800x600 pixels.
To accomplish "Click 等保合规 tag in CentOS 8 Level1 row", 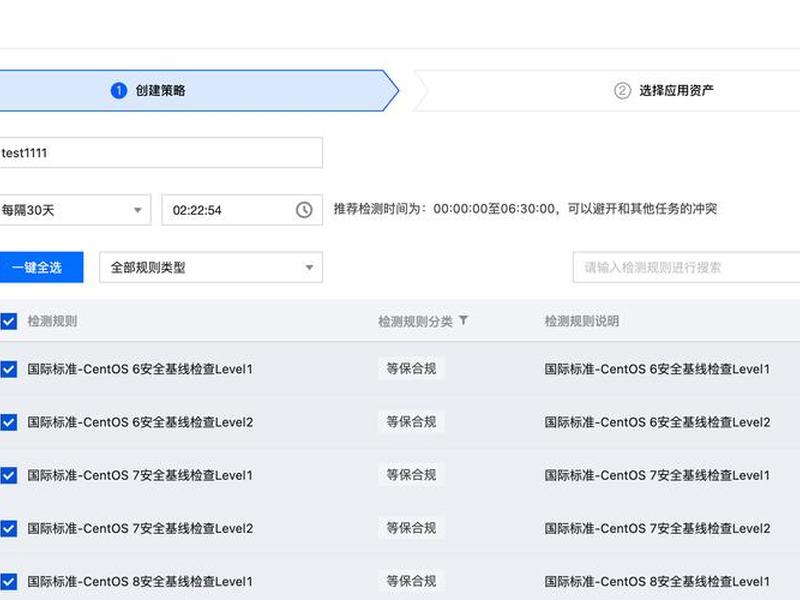I will coord(411,581).
